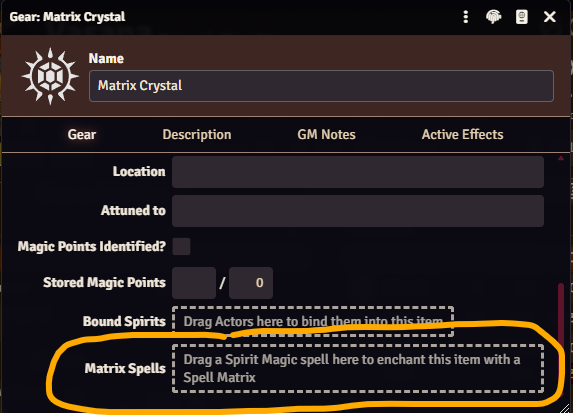Open the three-dot options menu in header

coord(466,17)
